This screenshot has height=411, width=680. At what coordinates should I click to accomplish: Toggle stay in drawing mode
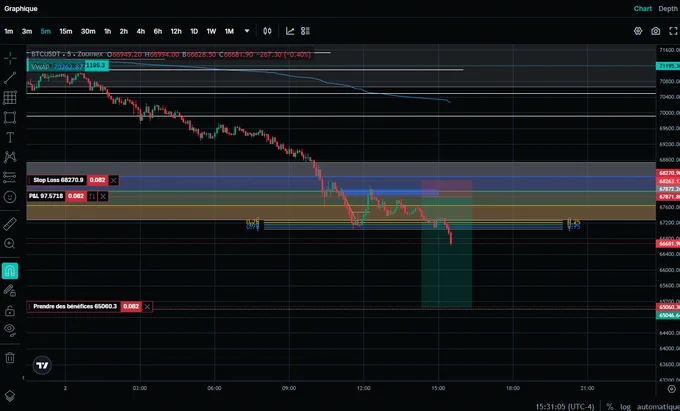click(x=10, y=291)
